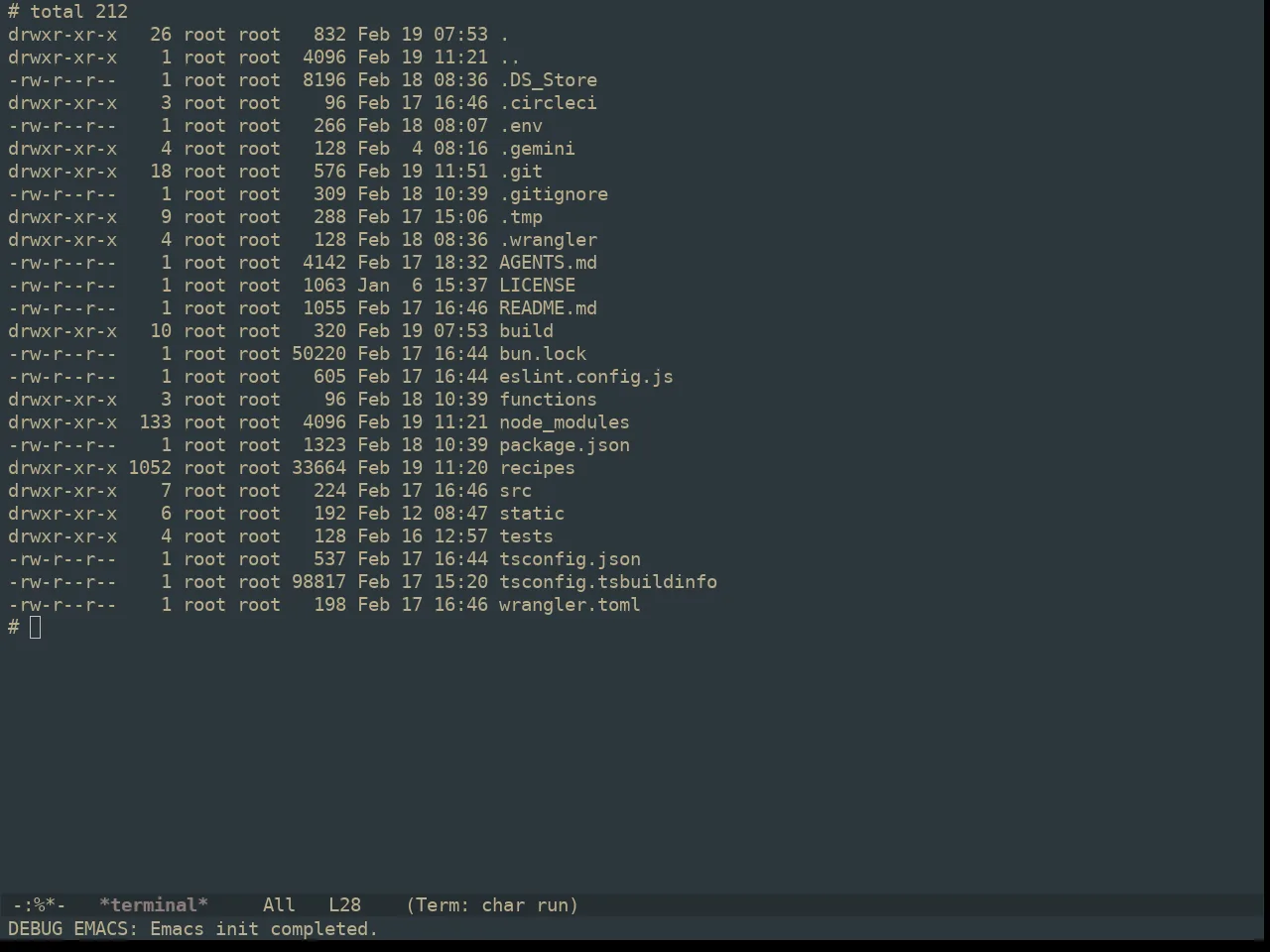This screenshot has width=1270, height=952.
Task: Click the *terminal* buffer name in mode line
Action: (154, 904)
